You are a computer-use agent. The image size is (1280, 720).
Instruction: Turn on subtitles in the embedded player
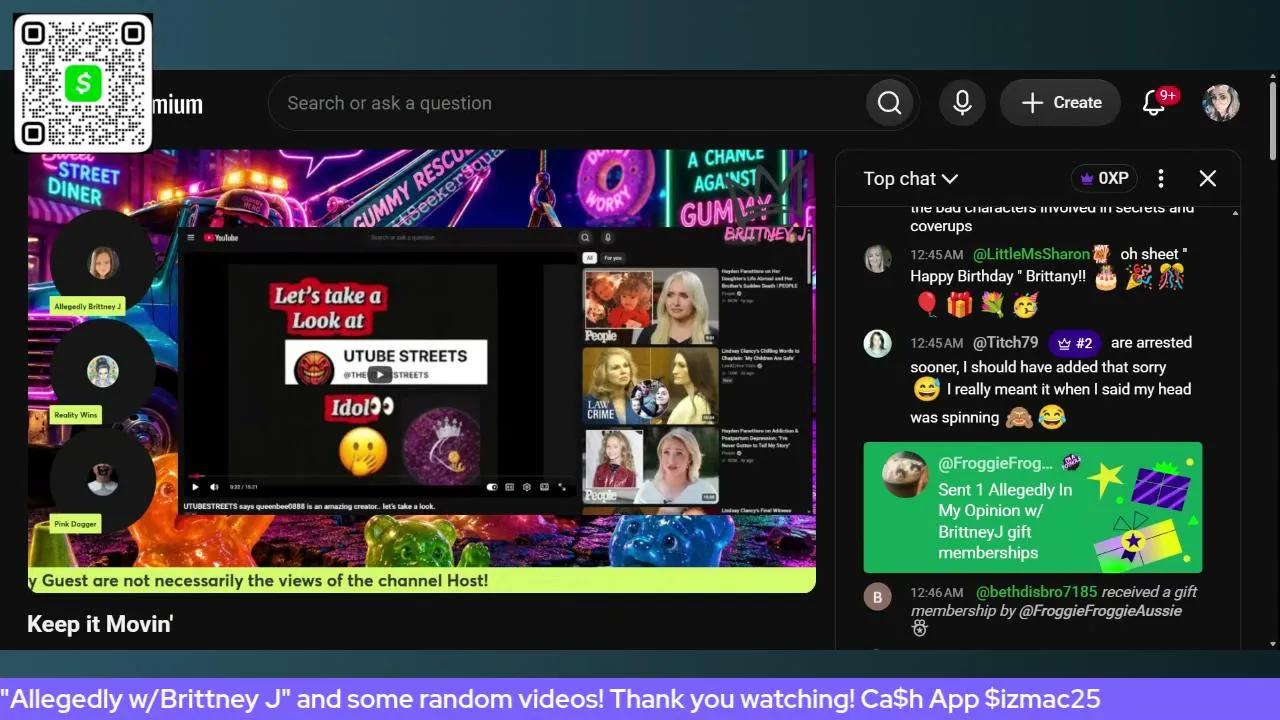pyautogui.click(x=510, y=487)
